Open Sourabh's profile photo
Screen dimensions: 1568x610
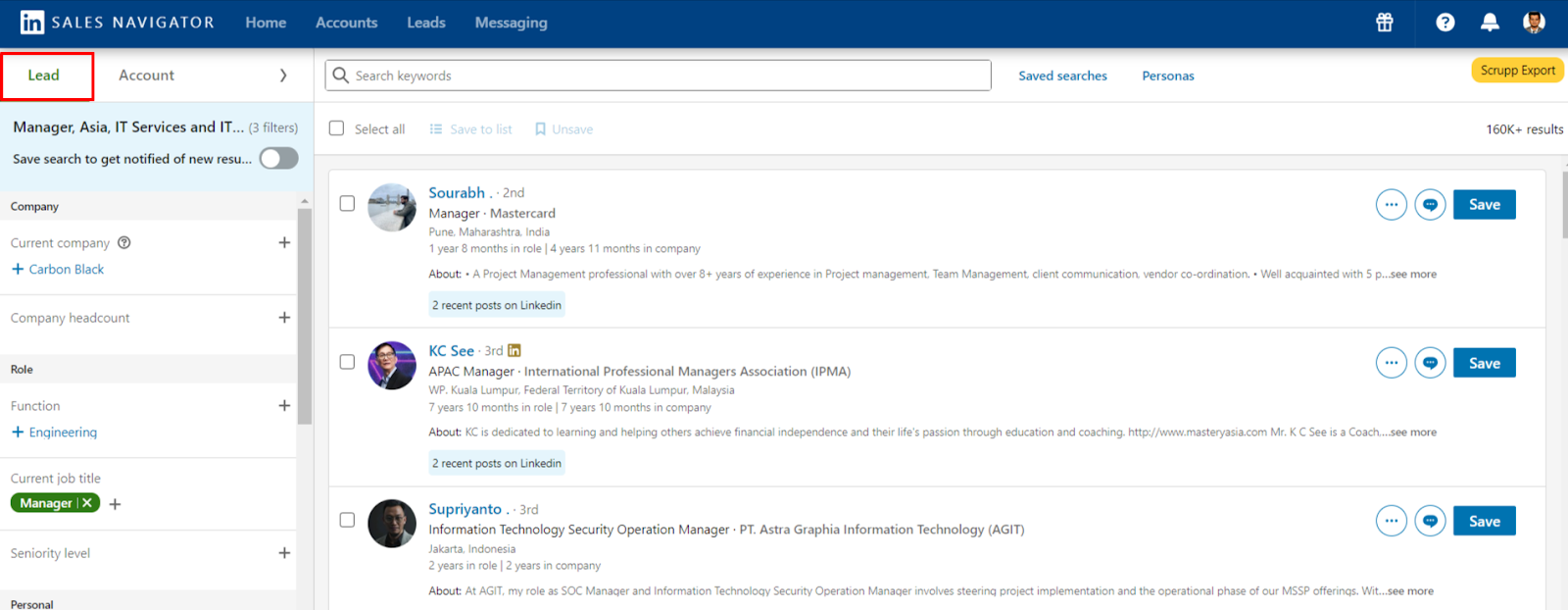(392, 207)
